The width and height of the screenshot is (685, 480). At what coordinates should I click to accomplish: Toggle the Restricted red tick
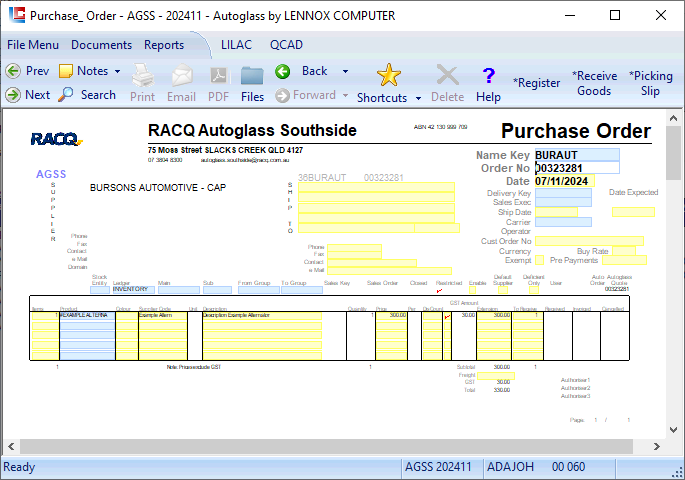439,290
